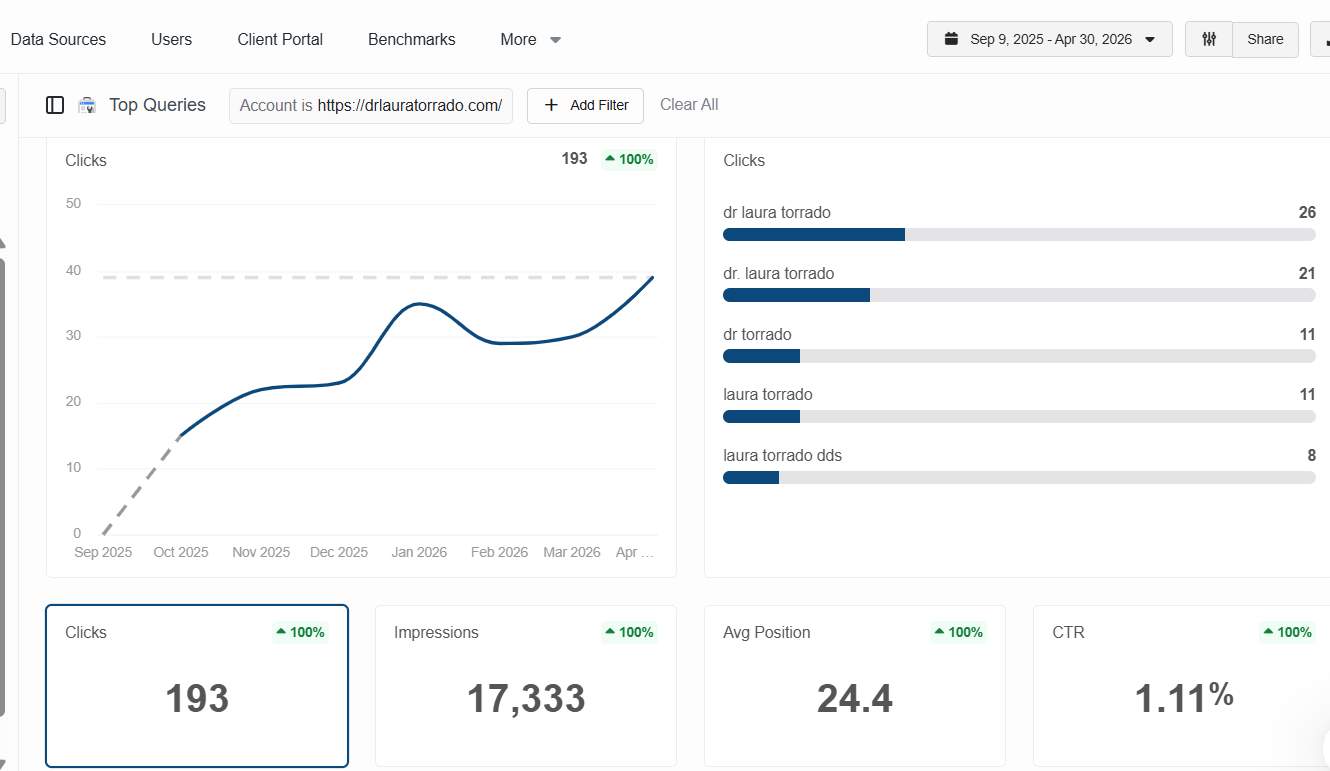The image size is (1330, 771).
Task: Click the 100% change badge on Impressions
Action: (629, 632)
